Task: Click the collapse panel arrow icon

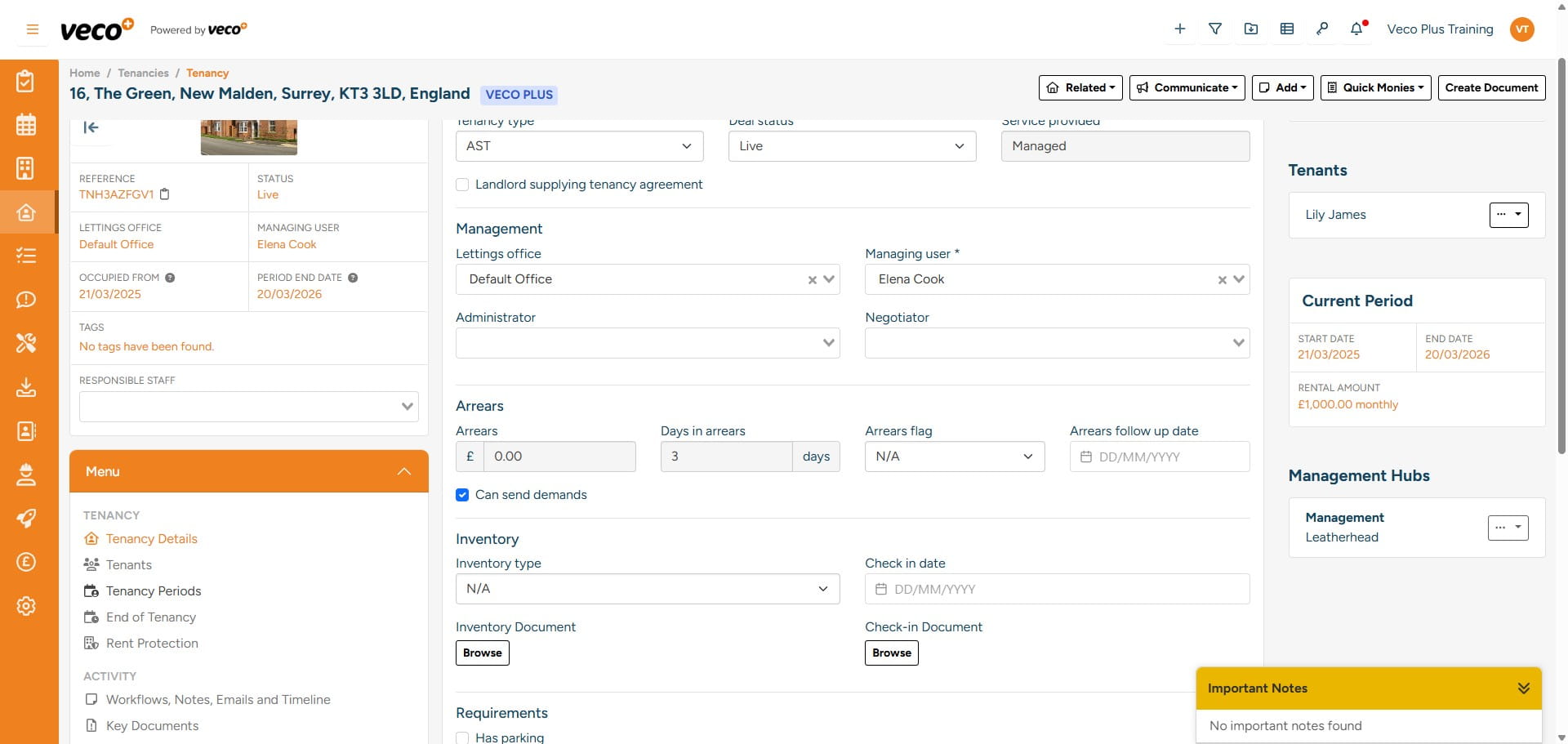Action: 91,127
